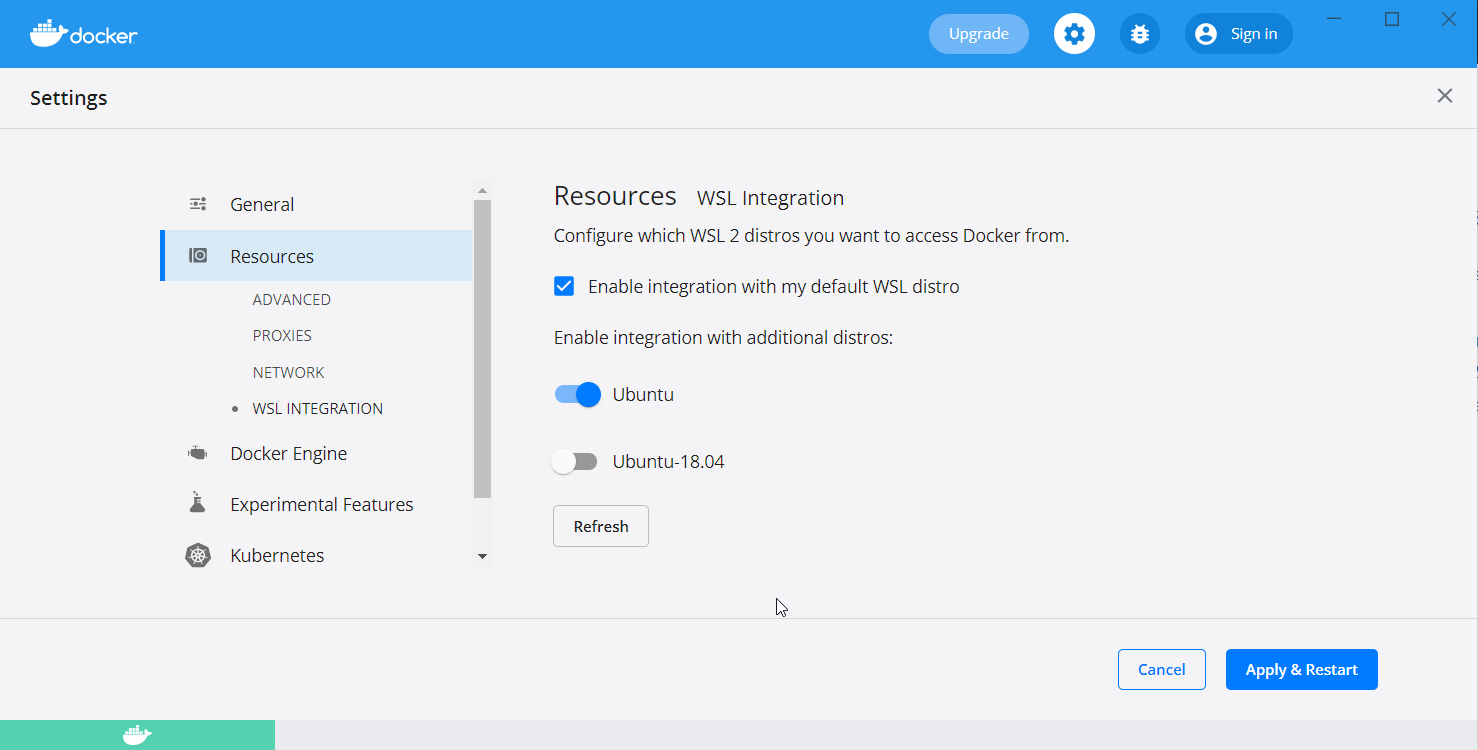This screenshot has width=1478, height=750.
Task: Open the Settings gear icon
Action: pos(1074,33)
